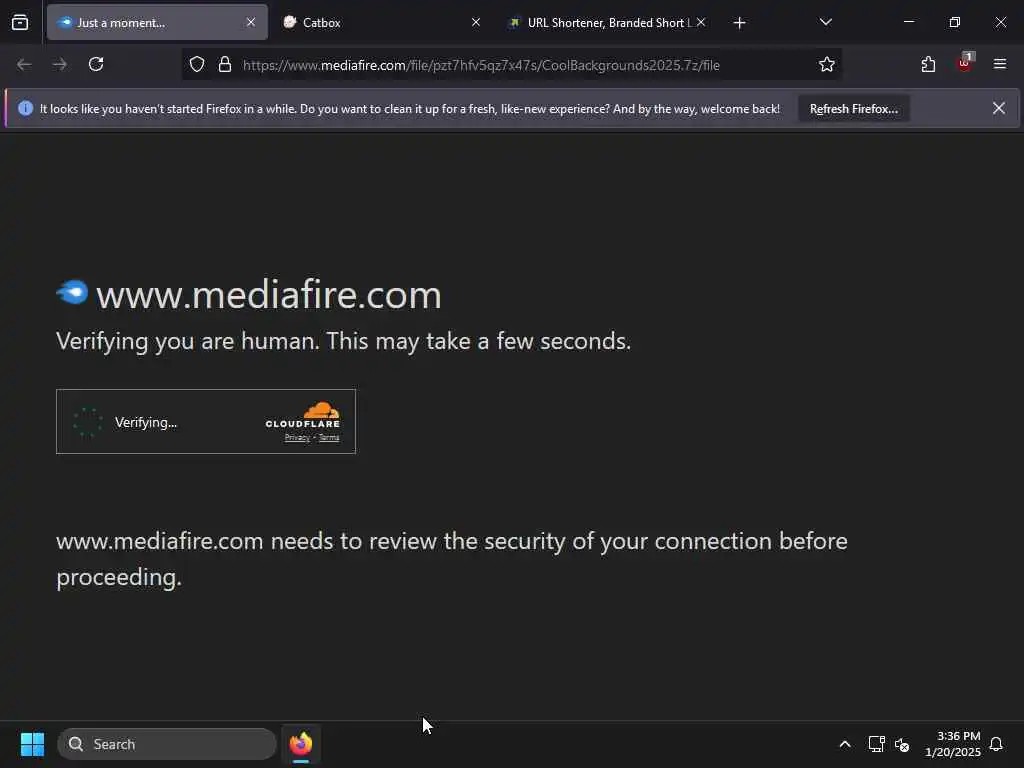View site security lock icon
The image size is (1024, 768).
pos(225,65)
